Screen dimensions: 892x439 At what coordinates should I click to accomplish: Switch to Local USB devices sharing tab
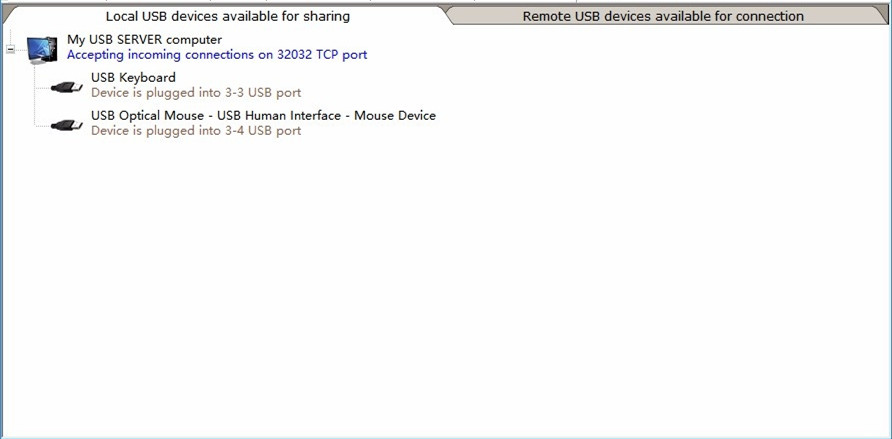click(227, 16)
